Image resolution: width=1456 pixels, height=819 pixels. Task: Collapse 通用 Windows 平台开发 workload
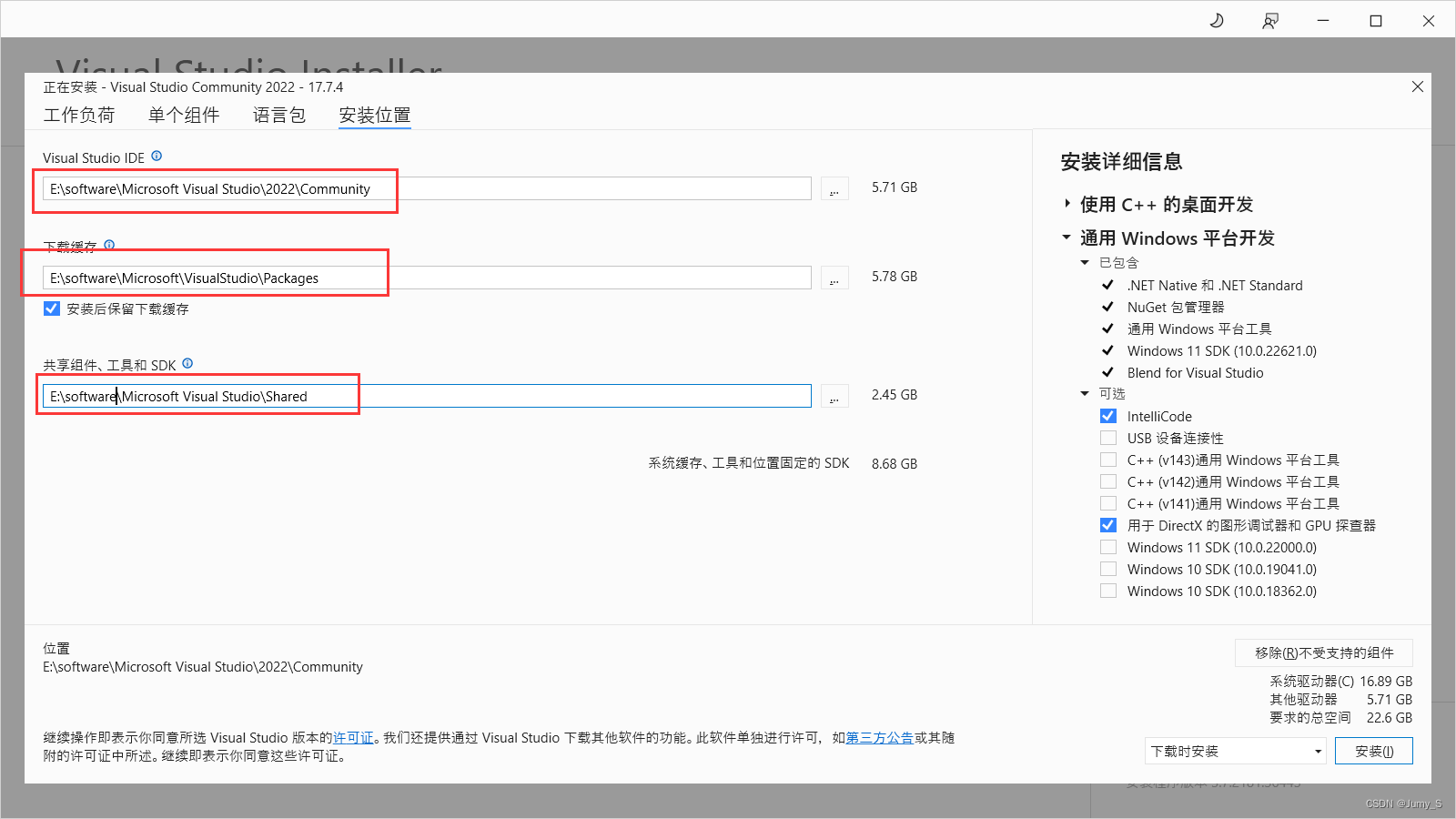1067,238
